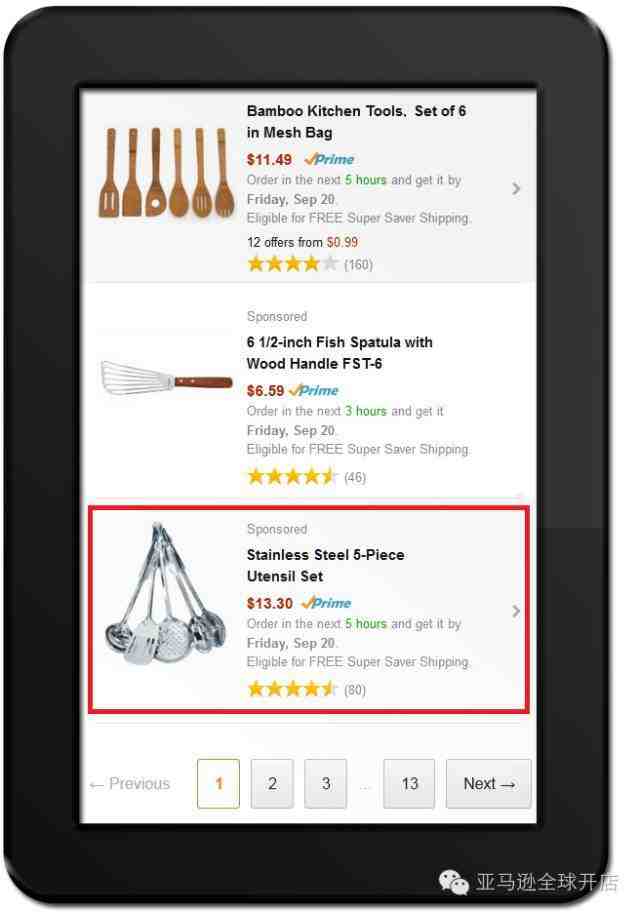The image size is (640, 914).
Task: Expand Stainless Steel Utensil Set chevron
Action: click(516, 611)
